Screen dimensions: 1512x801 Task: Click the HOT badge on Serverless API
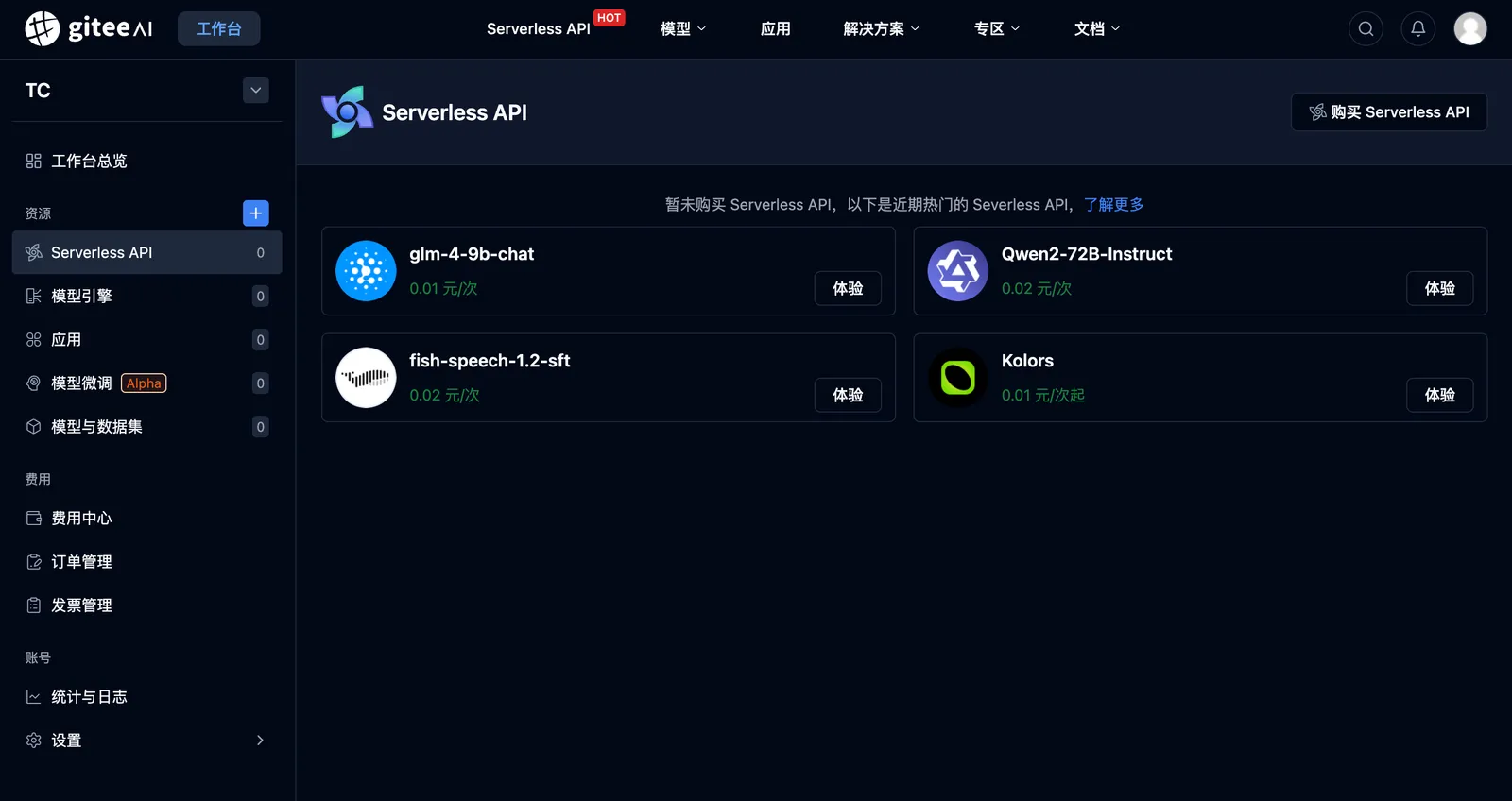[x=609, y=18]
